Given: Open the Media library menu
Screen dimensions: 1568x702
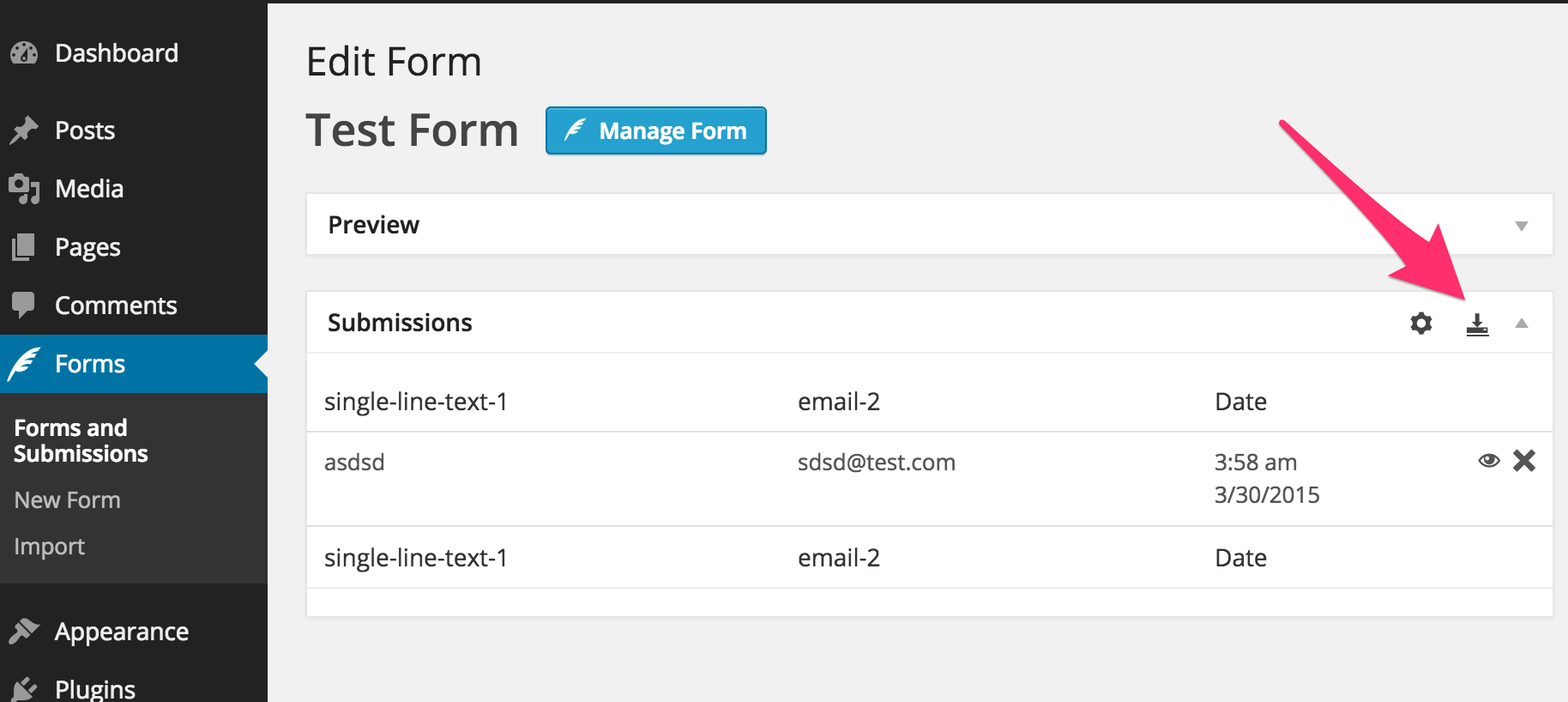Looking at the screenshot, I should 88,189.
